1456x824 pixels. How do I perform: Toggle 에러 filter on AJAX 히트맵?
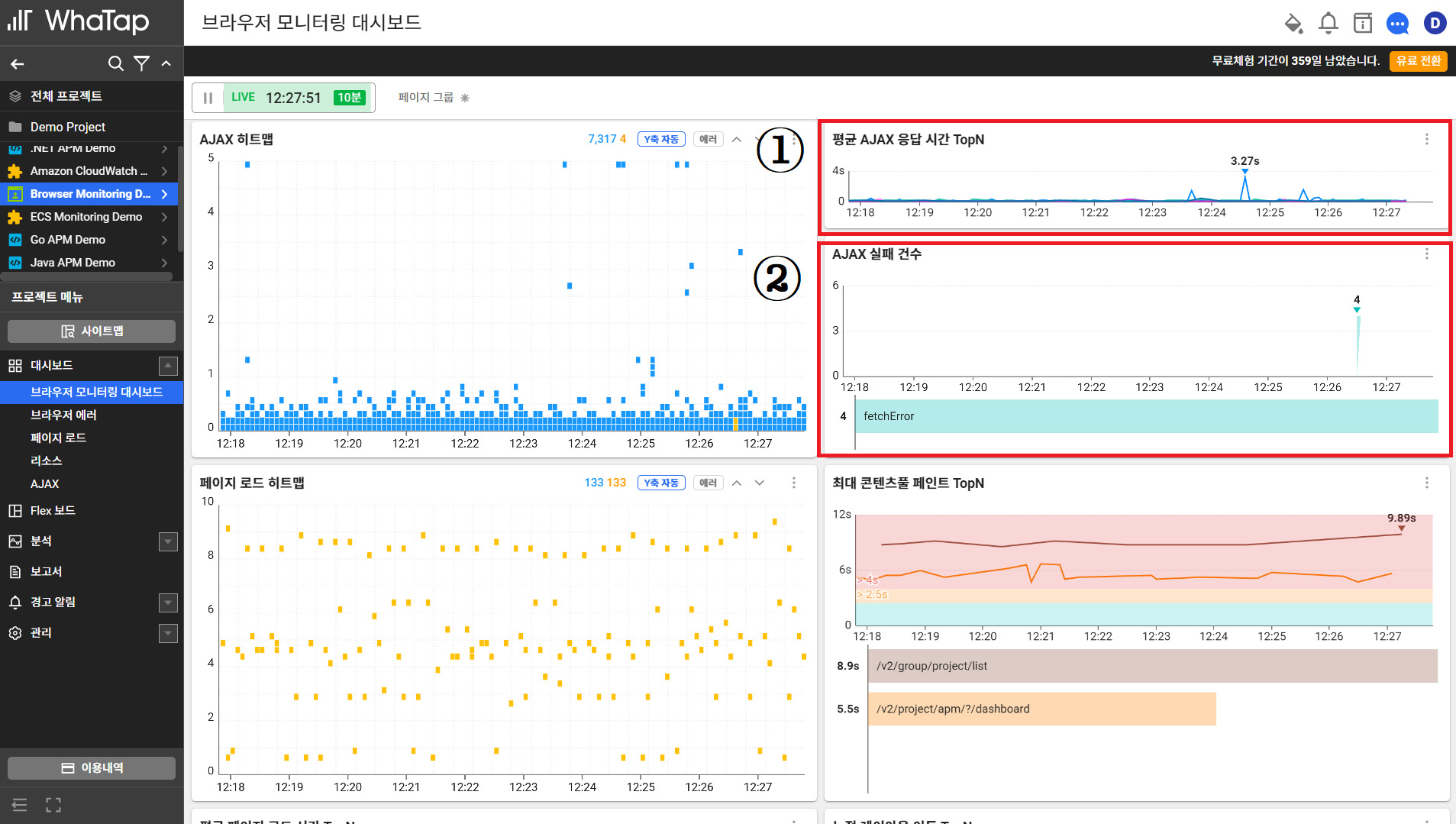(708, 139)
